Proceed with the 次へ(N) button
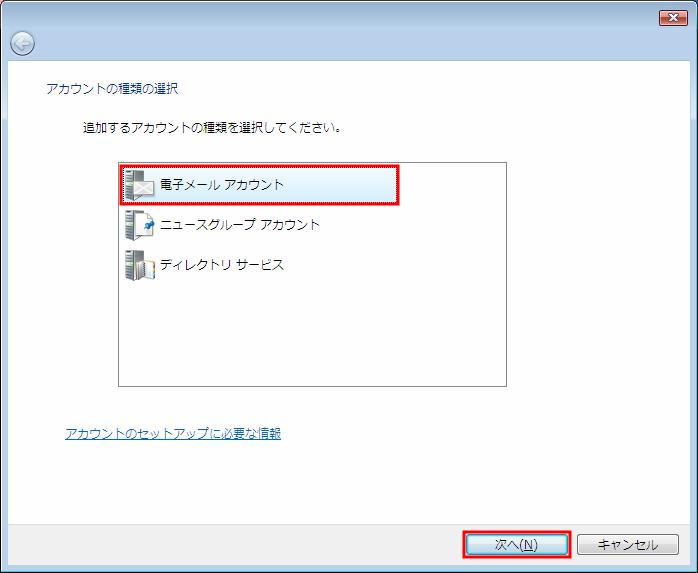This screenshot has height=573, width=698. point(516,544)
